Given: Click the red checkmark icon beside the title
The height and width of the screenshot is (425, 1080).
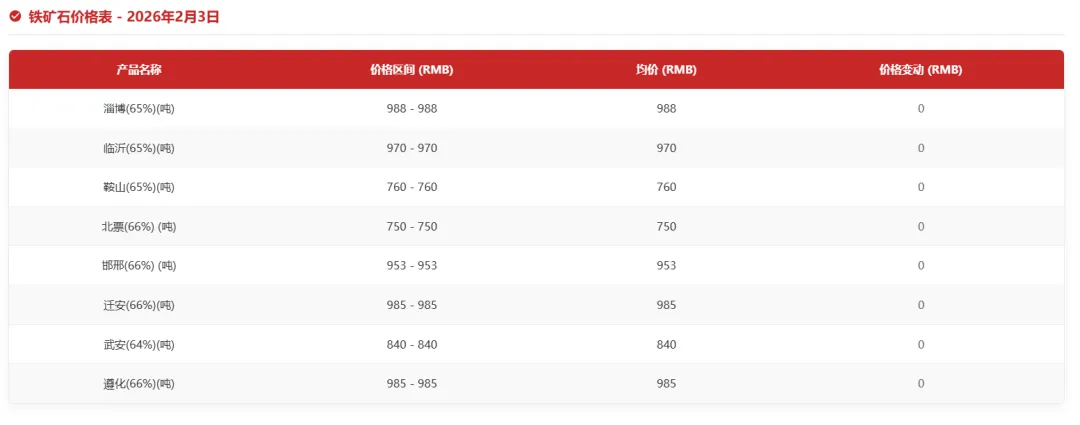Looking at the screenshot, I should tap(15, 16).
